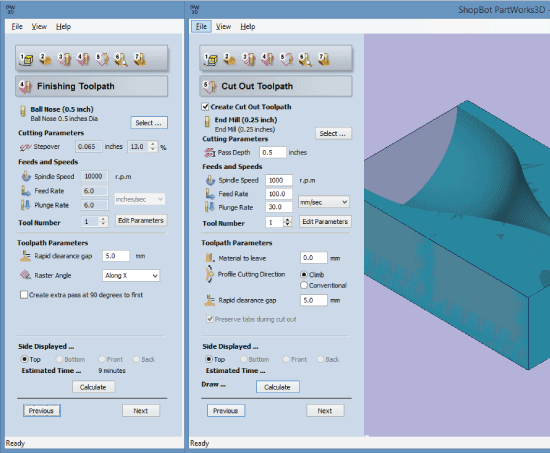Click step 4 icon in Cut Out Toolpath window

(268, 59)
